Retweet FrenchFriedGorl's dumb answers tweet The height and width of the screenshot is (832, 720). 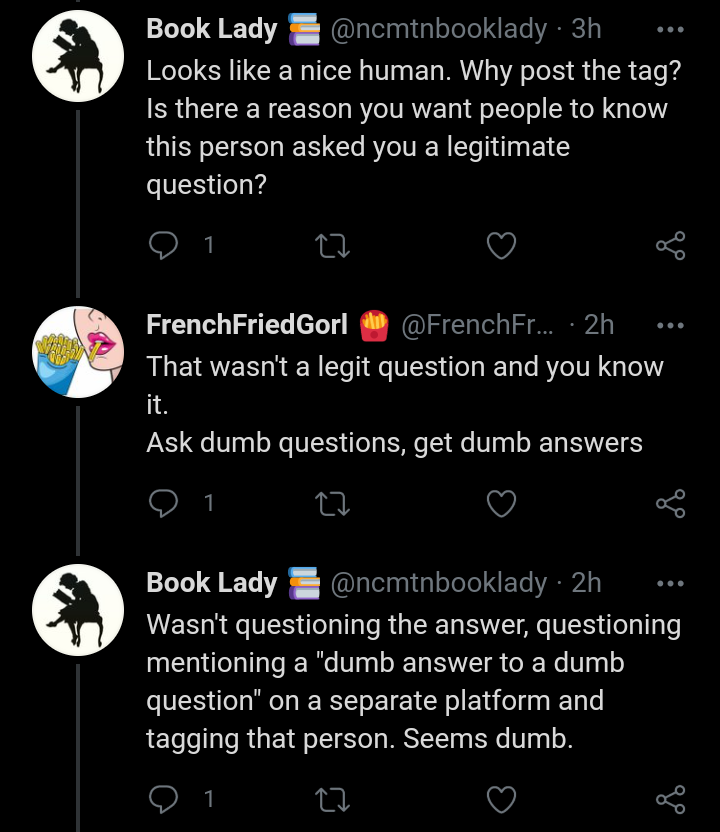click(332, 504)
